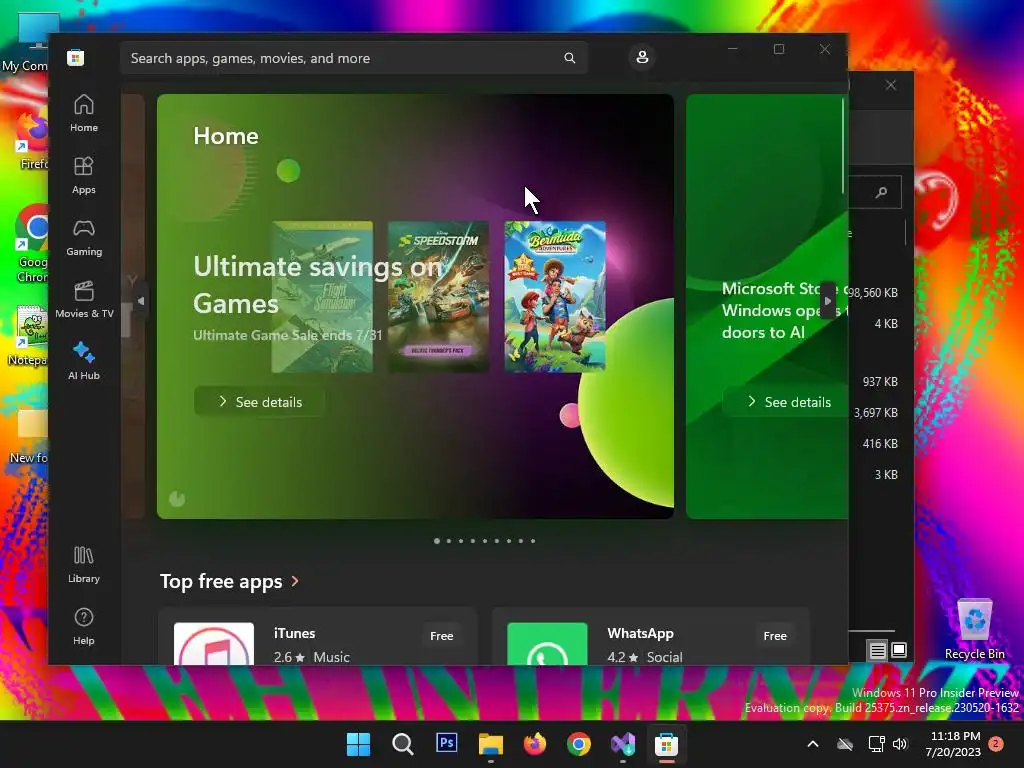1024x768 pixels.
Task: Click Microsoft Store icon in taskbar
Action: click(x=667, y=744)
